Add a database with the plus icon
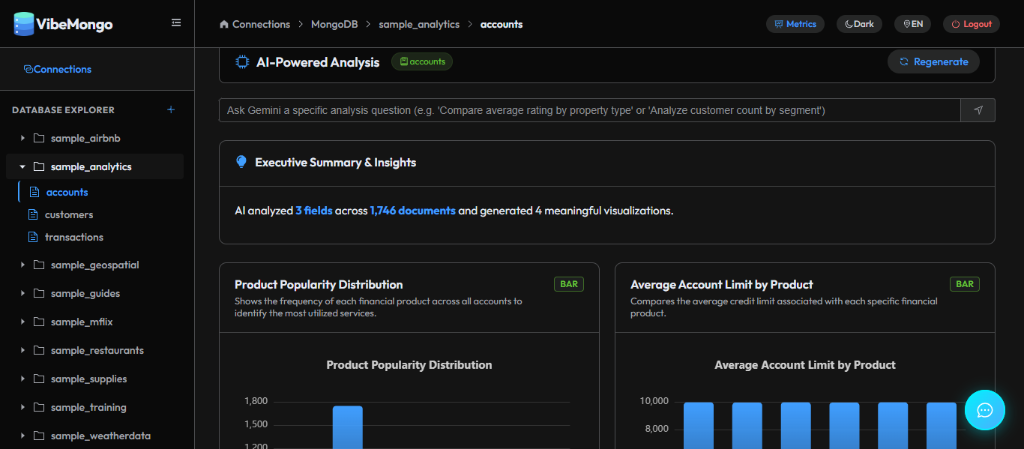The width and height of the screenshot is (1024, 449). click(x=171, y=110)
